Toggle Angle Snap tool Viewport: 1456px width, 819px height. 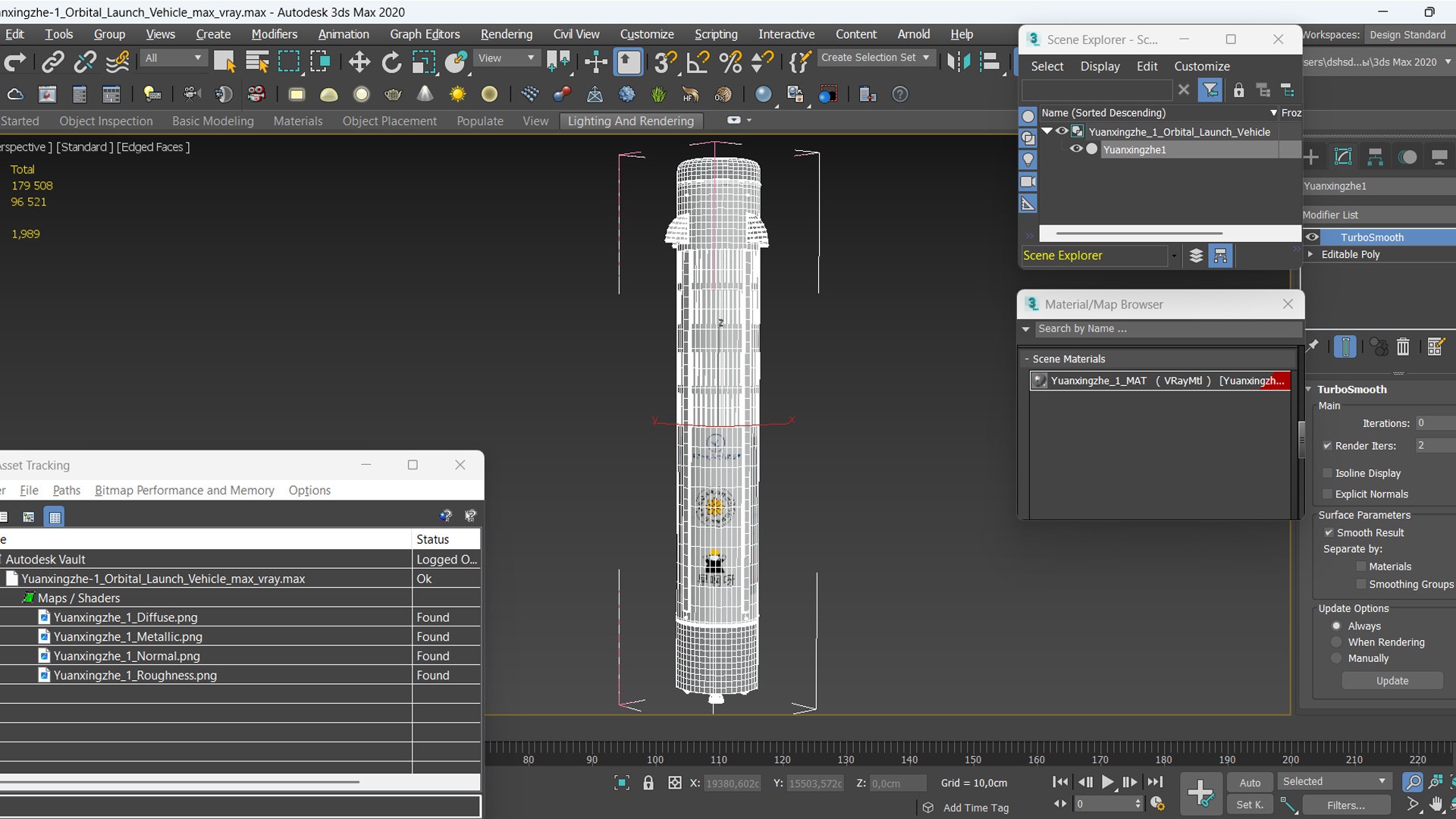coord(698,62)
